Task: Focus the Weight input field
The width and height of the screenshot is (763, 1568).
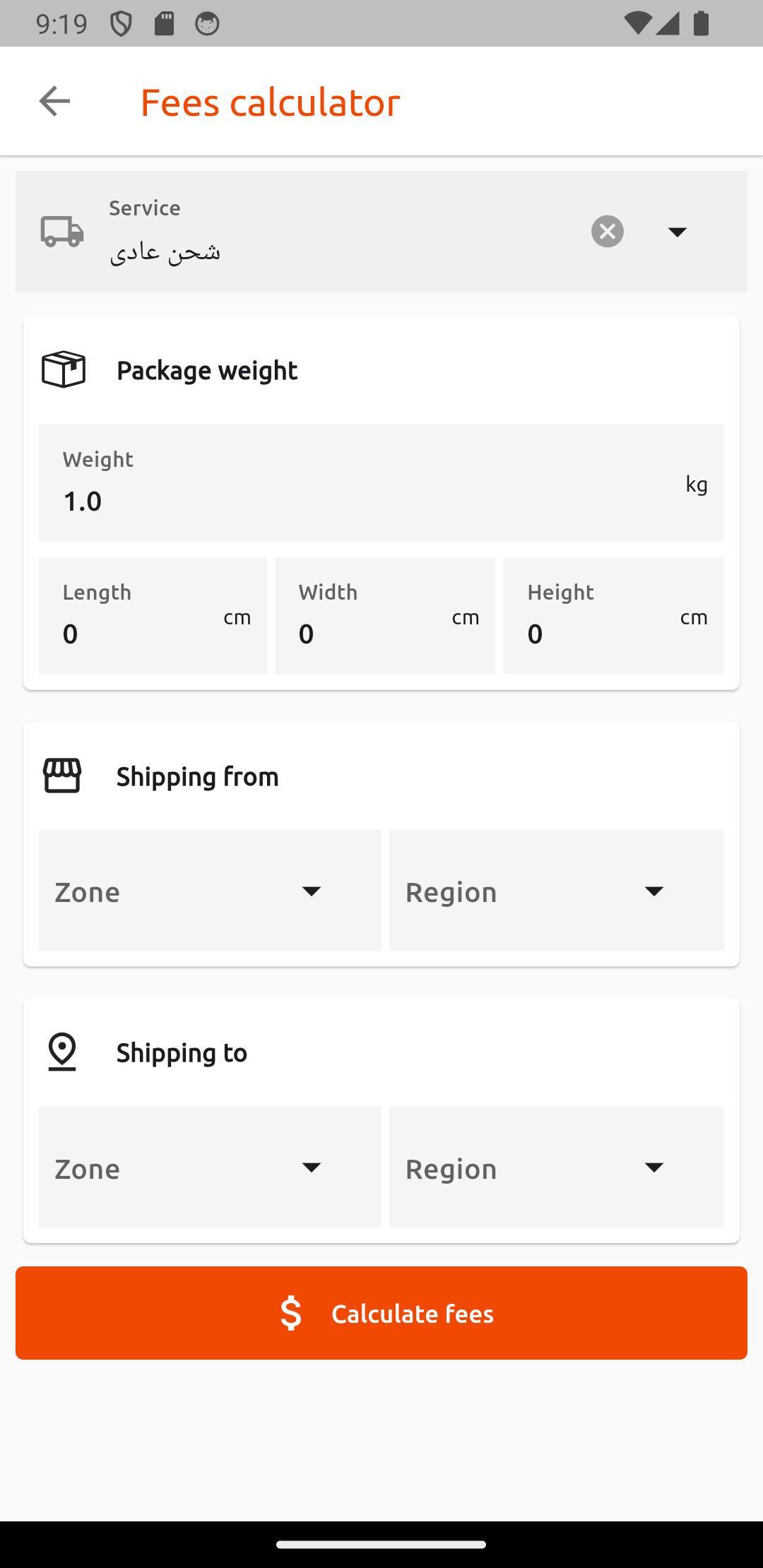Action: pyautogui.click(x=381, y=483)
